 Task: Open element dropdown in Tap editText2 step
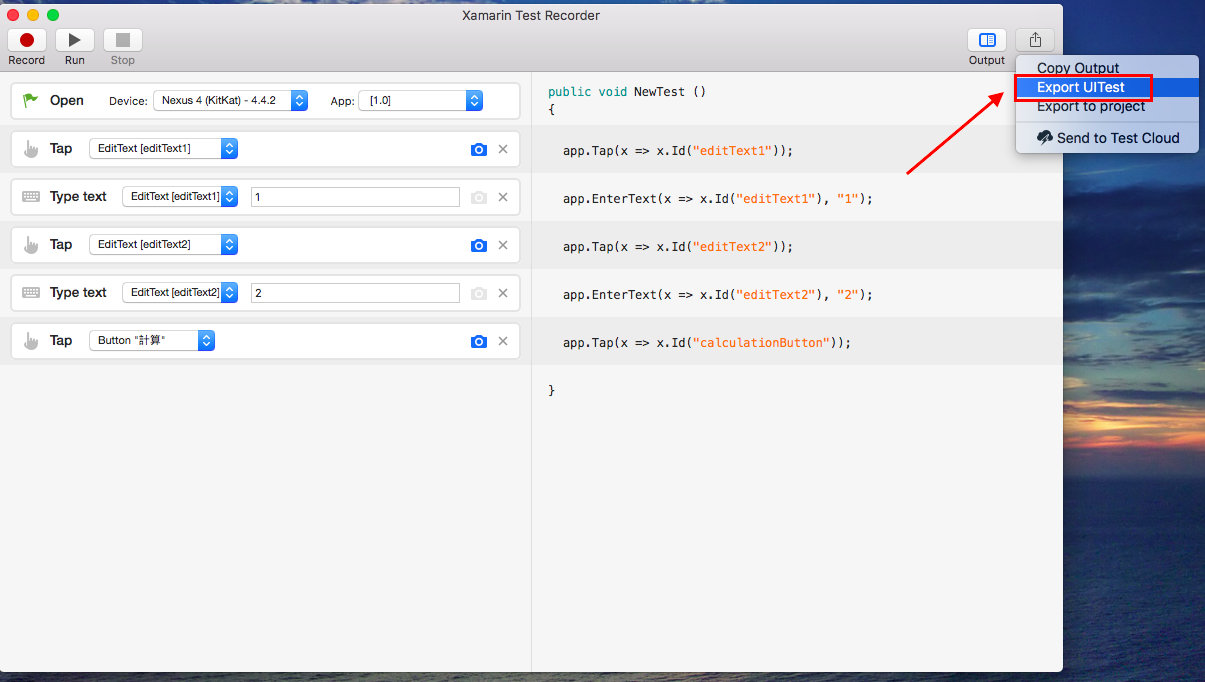coord(163,244)
